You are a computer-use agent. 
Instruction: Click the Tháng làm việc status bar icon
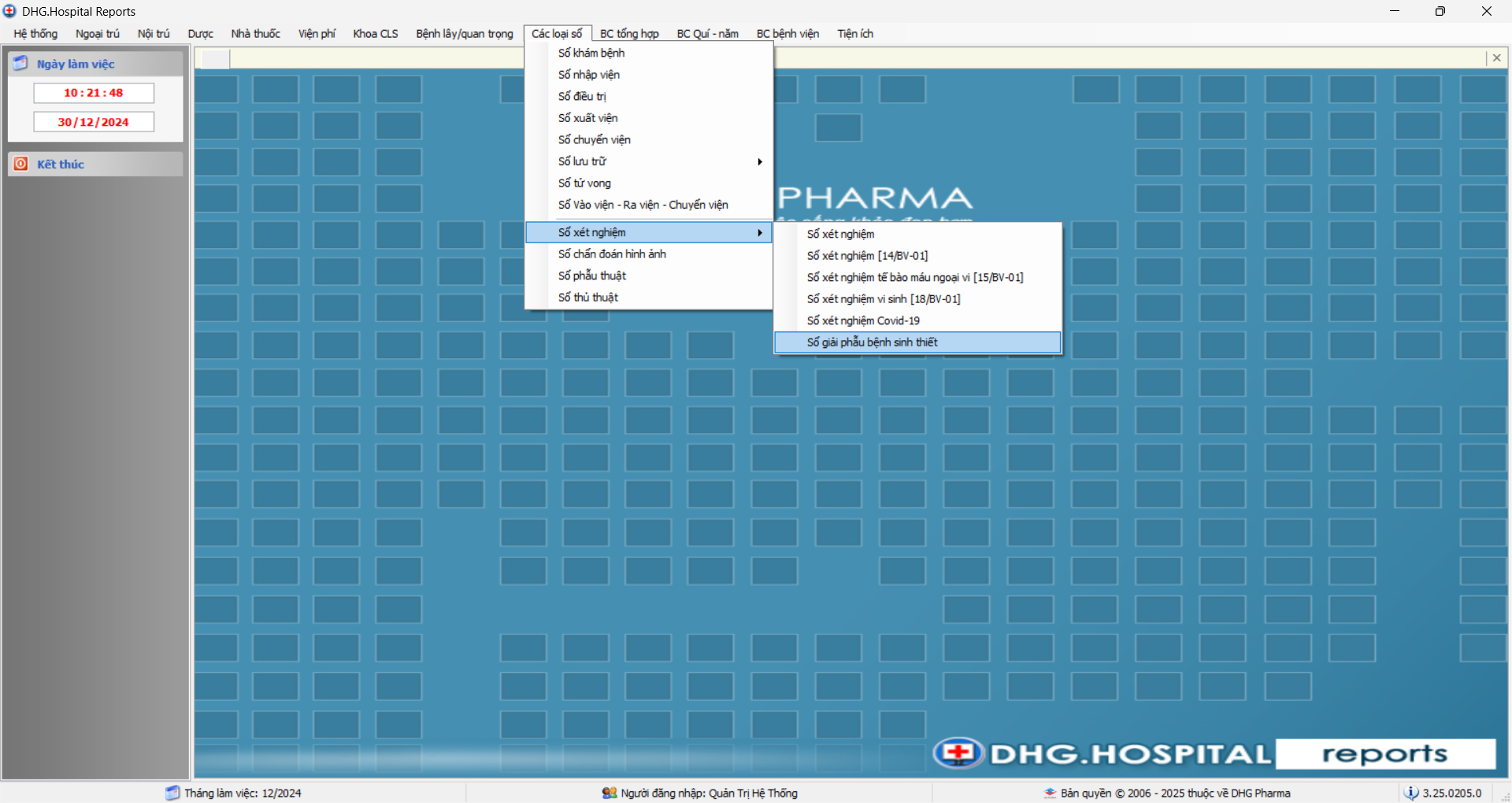point(172,793)
